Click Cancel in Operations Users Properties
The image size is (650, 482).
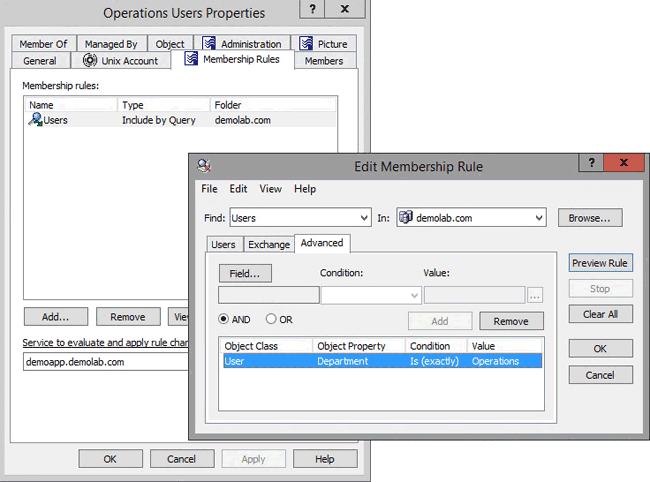(182, 459)
